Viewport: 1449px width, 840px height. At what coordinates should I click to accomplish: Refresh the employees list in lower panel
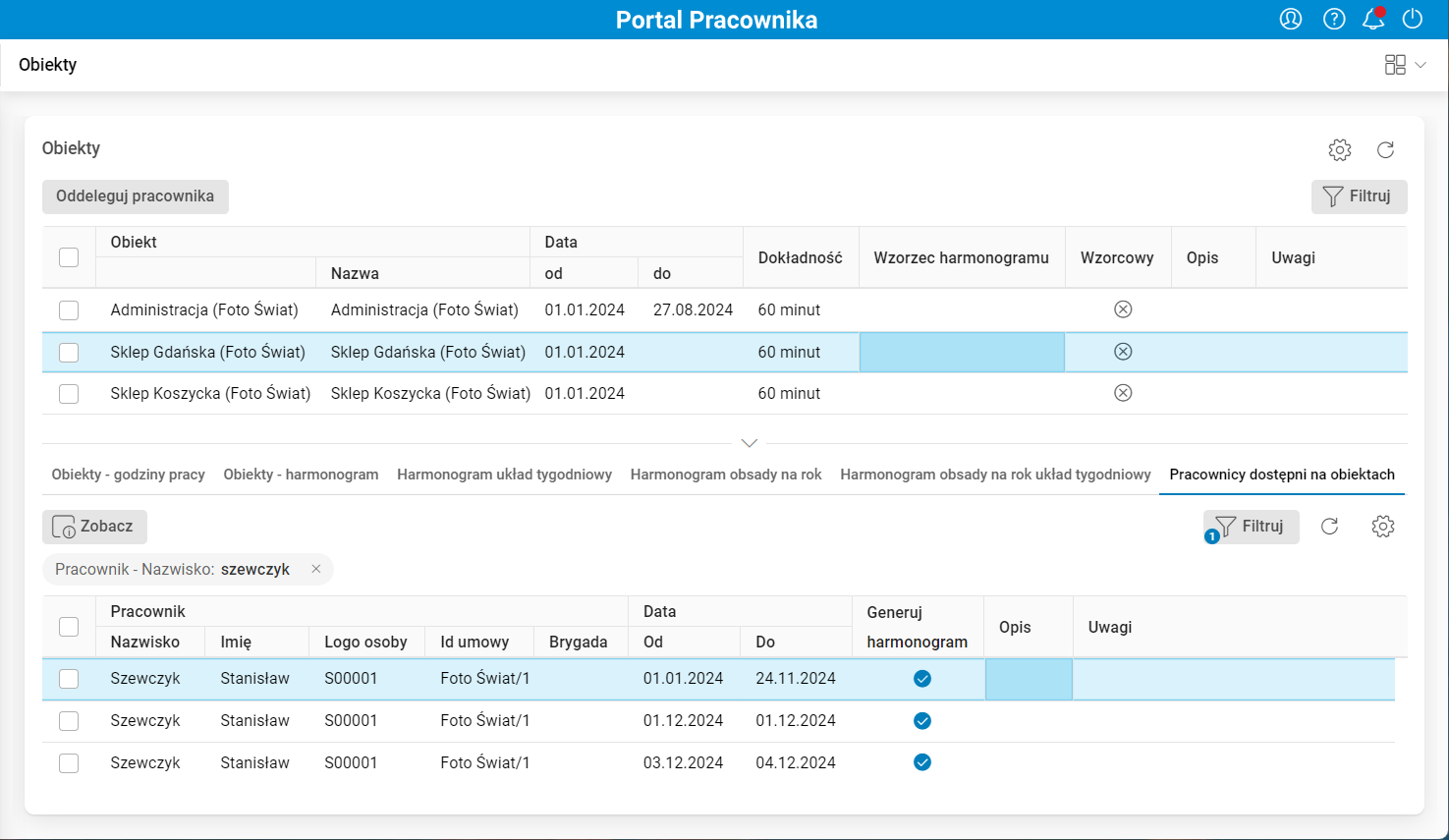(x=1329, y=527)
